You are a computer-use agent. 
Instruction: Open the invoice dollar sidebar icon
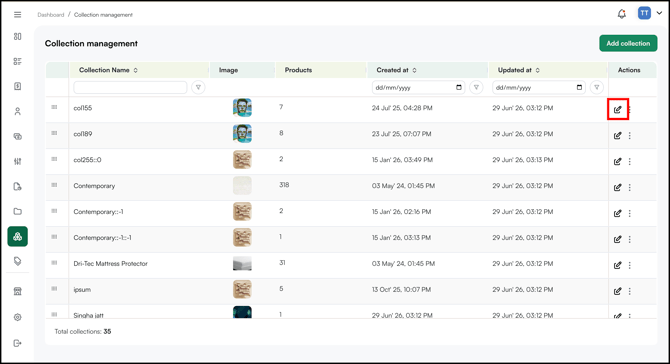18,86
